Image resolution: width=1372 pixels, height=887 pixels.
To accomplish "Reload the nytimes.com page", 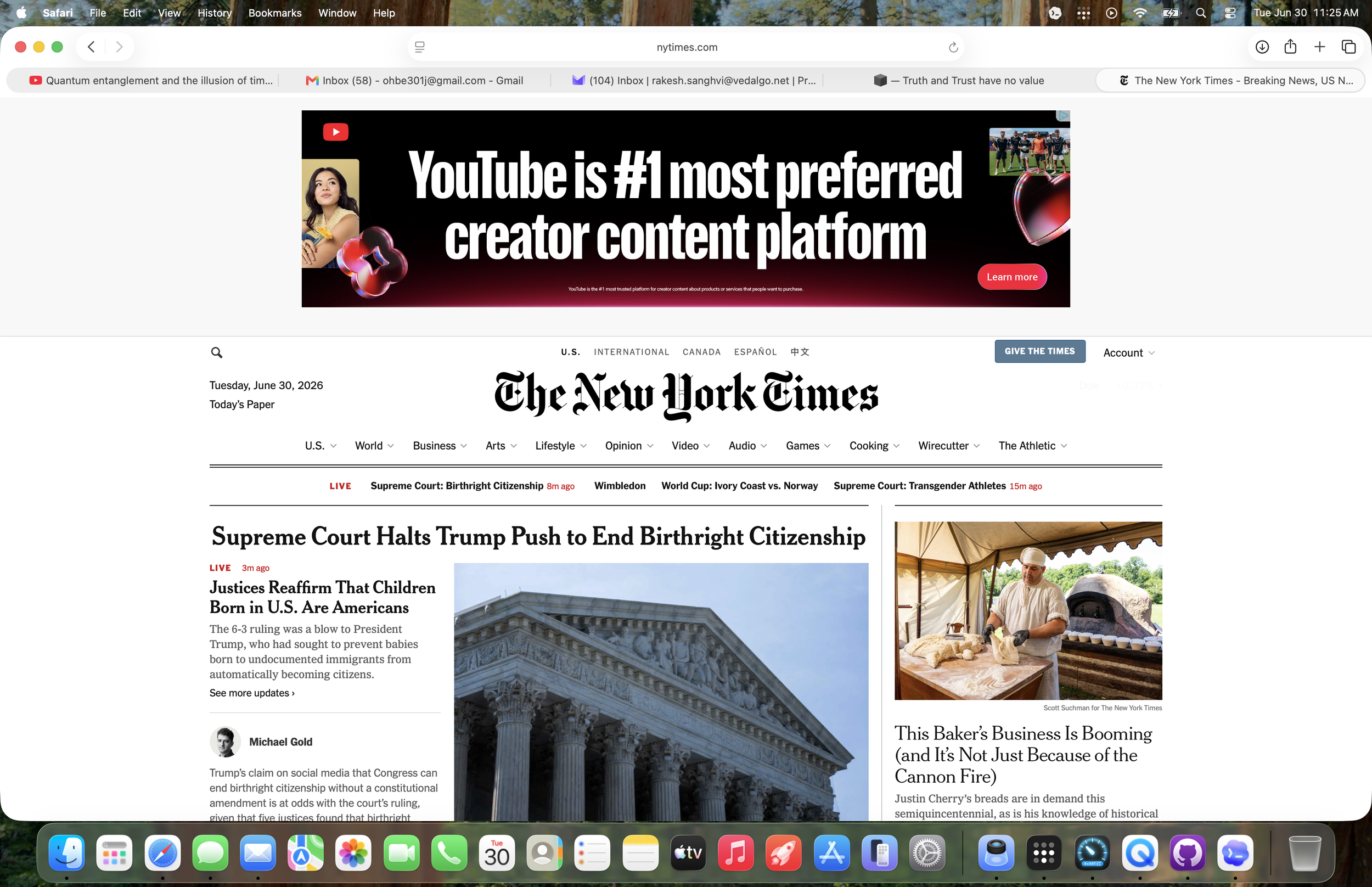I will (953, 47).
